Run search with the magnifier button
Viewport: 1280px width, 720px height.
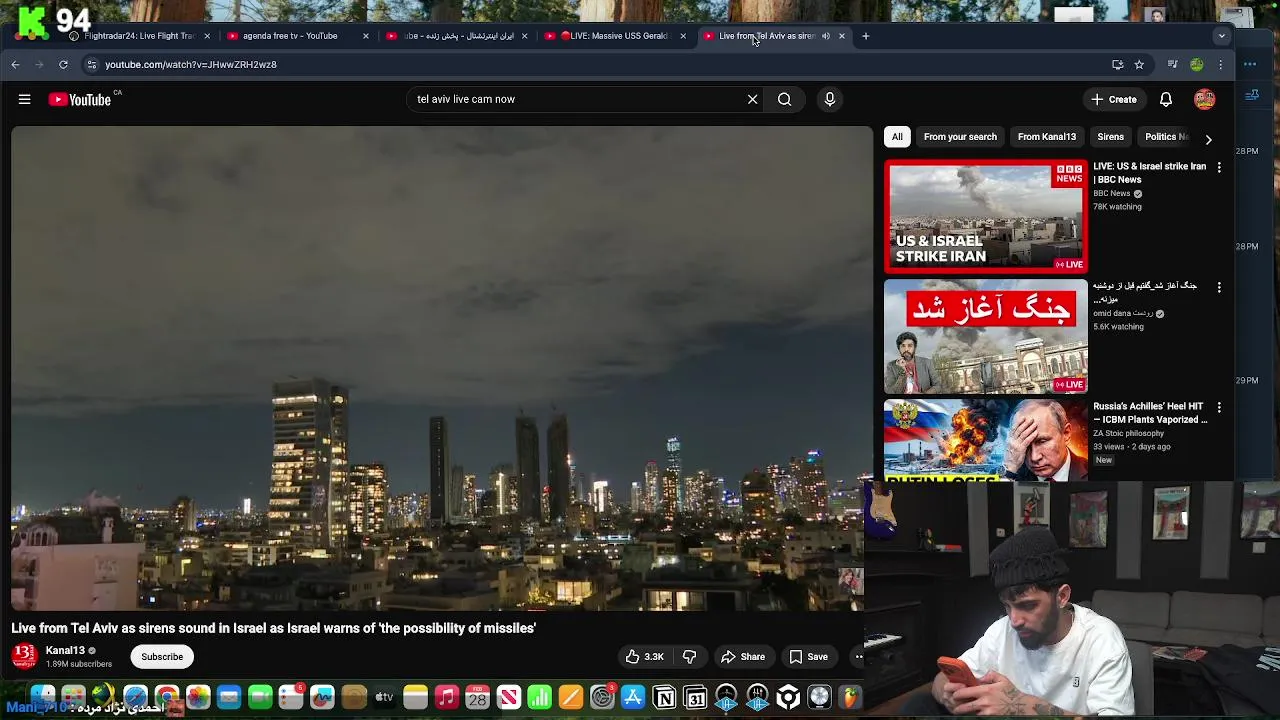[x=784, y=99]
